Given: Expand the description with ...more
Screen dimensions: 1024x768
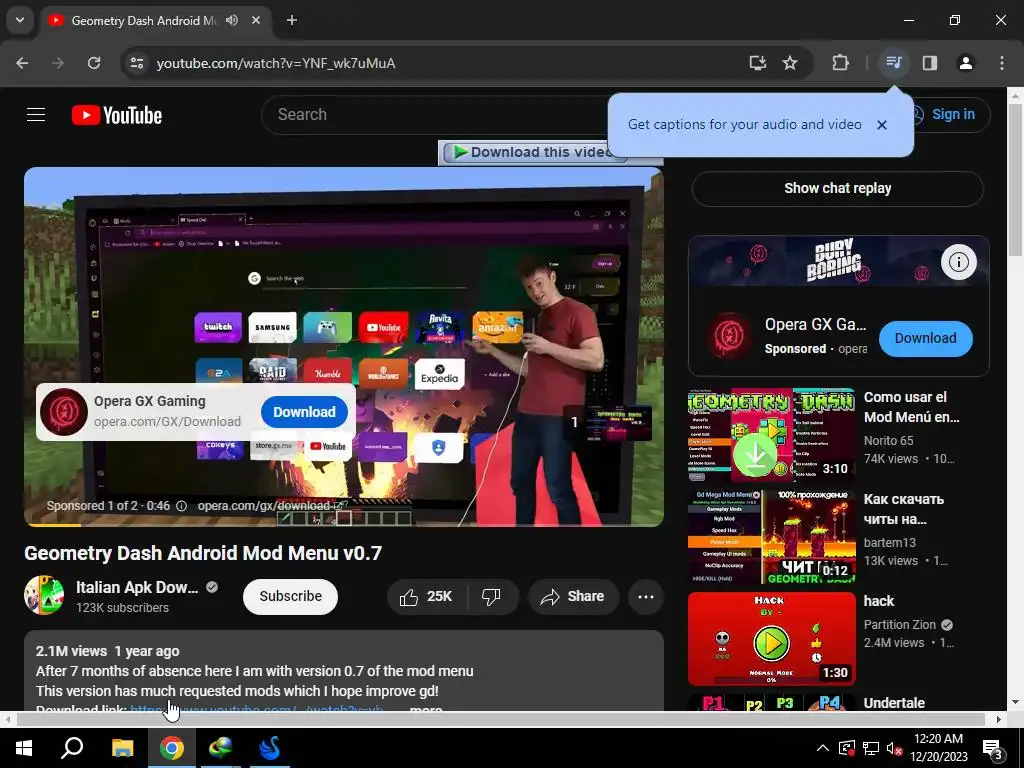Looking at the screenshot, I should point(426,709).
